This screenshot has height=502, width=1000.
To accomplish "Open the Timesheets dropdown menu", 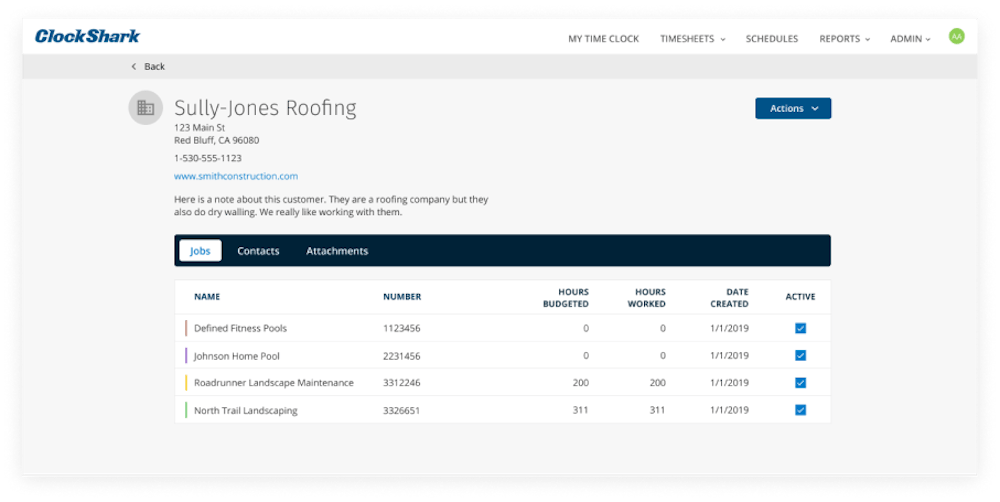I will point(692,39).
